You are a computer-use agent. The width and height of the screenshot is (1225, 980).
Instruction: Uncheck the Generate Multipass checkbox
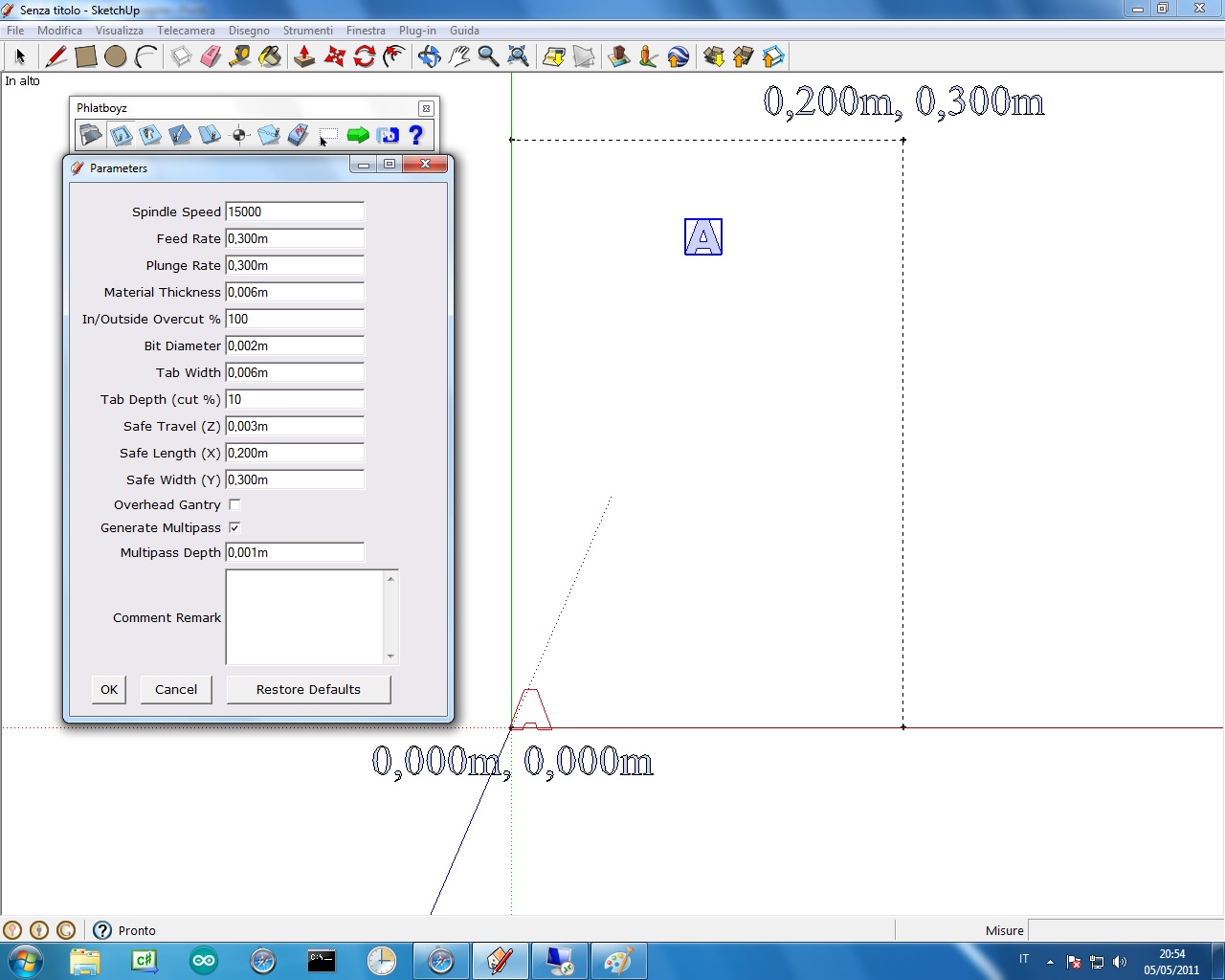coord(234,527)
